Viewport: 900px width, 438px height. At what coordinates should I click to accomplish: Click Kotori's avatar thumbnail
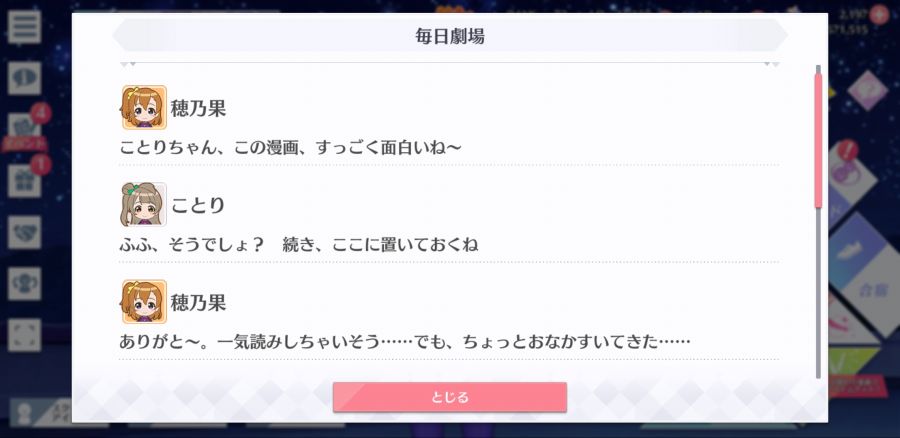point(144,204)
